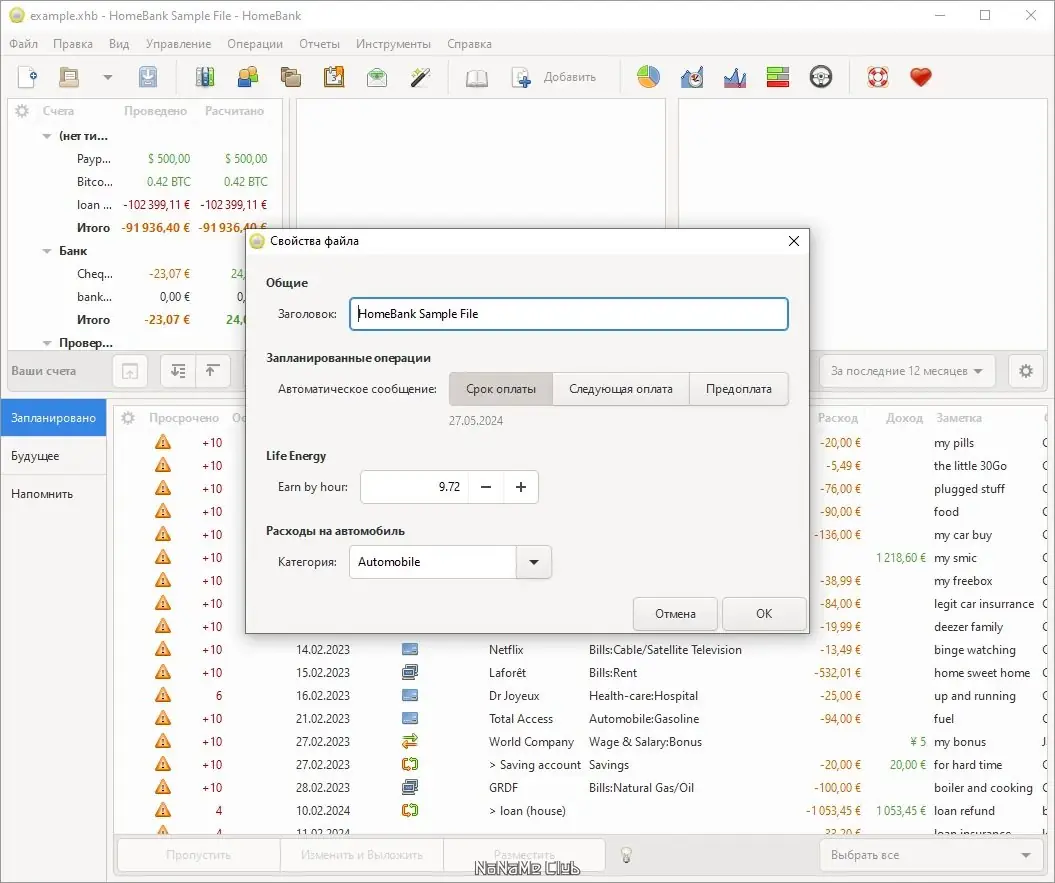Close the Свойства файла dialog
This screenshot has width=1055, height=883.
click(x=794, y=241)
